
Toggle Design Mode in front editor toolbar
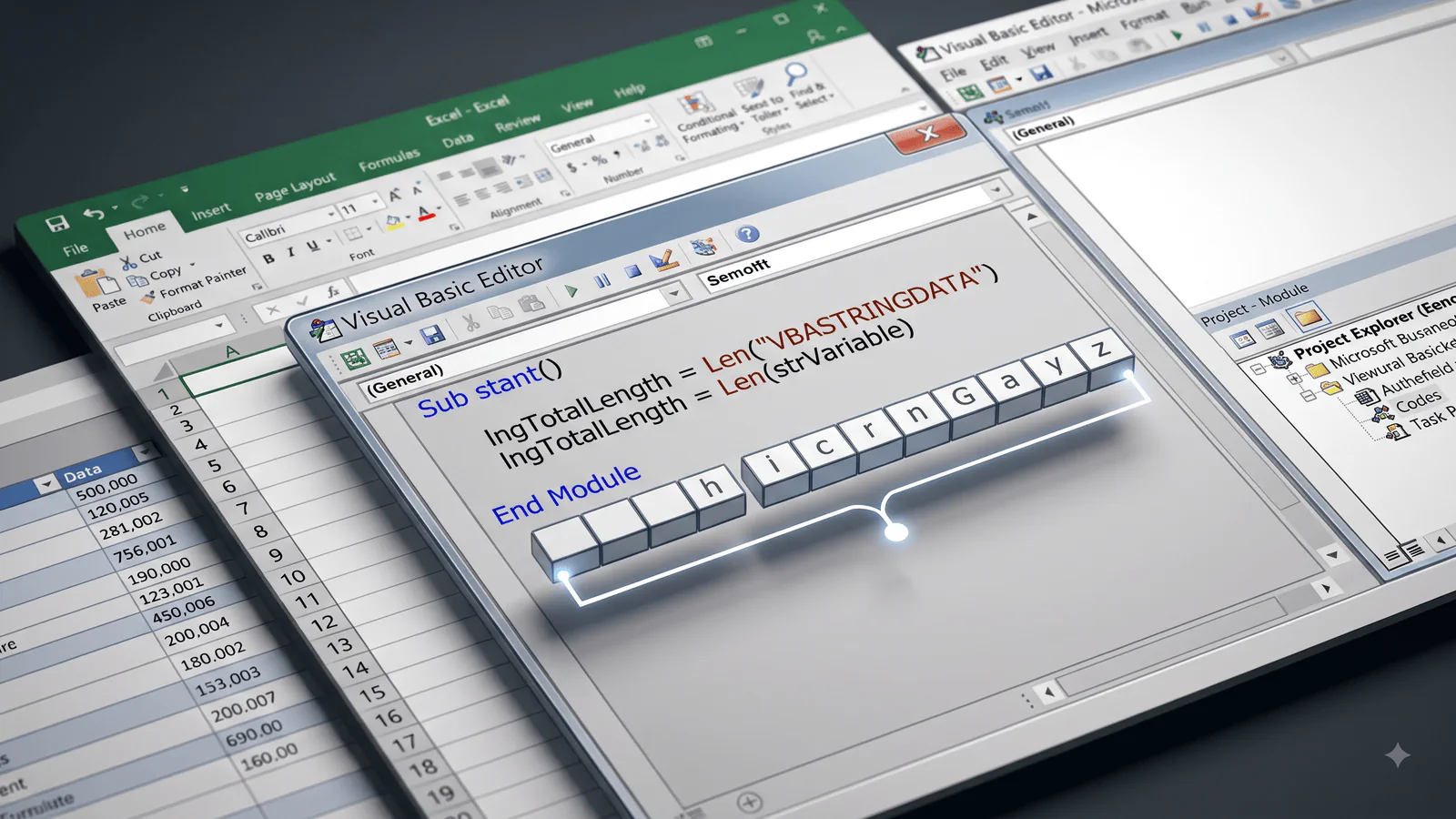[x=663, y=261]
